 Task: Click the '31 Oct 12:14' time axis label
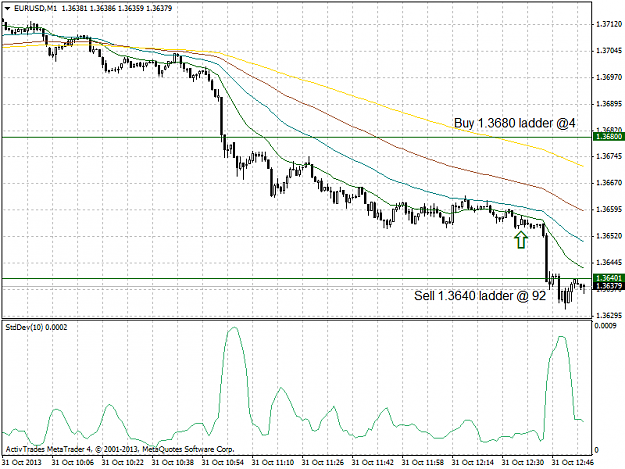pos(473,462)
